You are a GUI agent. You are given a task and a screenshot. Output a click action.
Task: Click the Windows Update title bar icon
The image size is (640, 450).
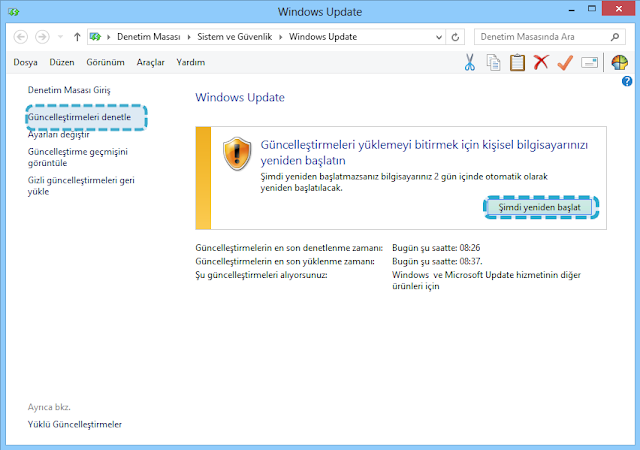[13, 12]
